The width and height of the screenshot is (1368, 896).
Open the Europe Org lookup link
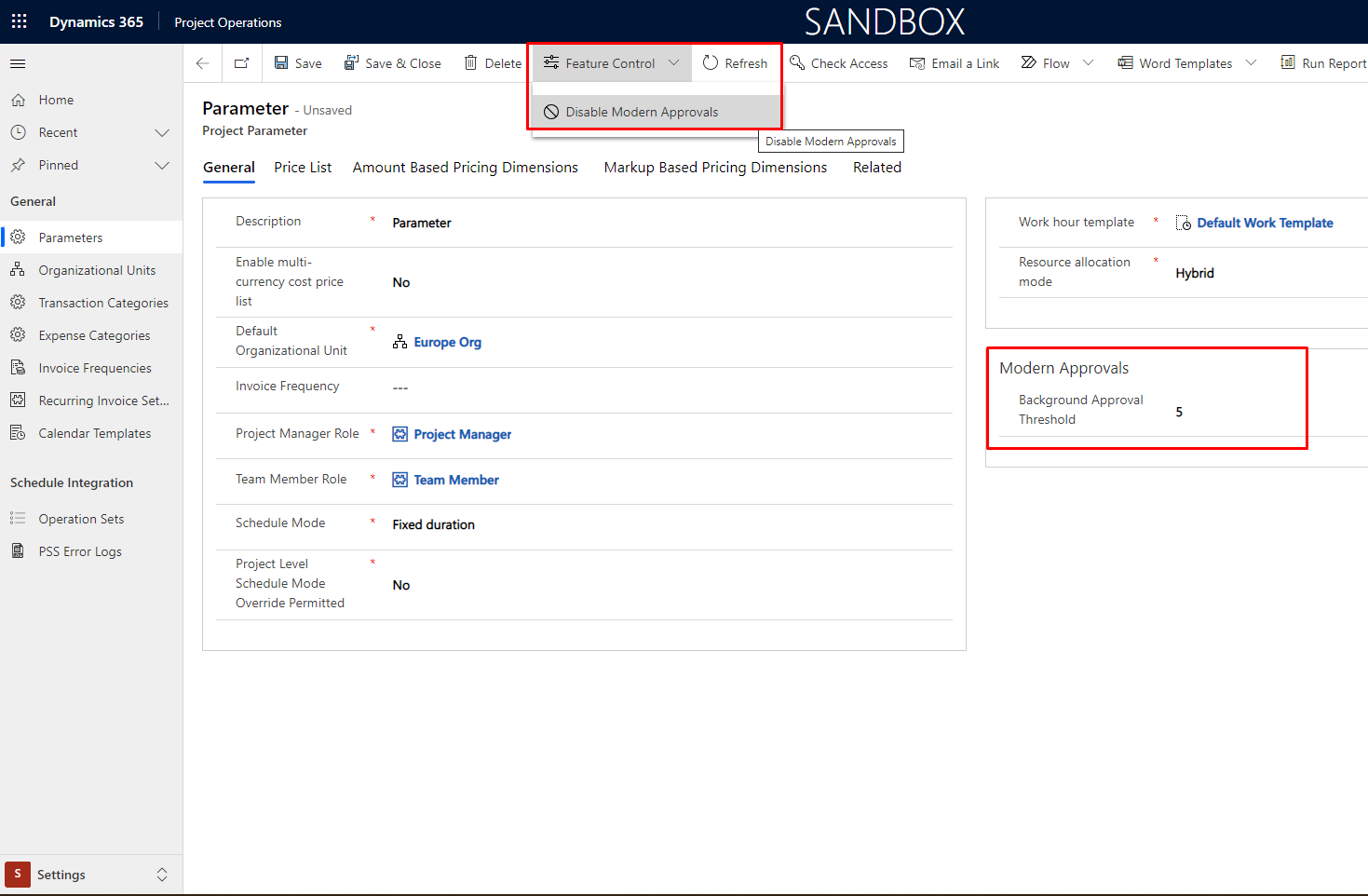(x=448, y=342)
